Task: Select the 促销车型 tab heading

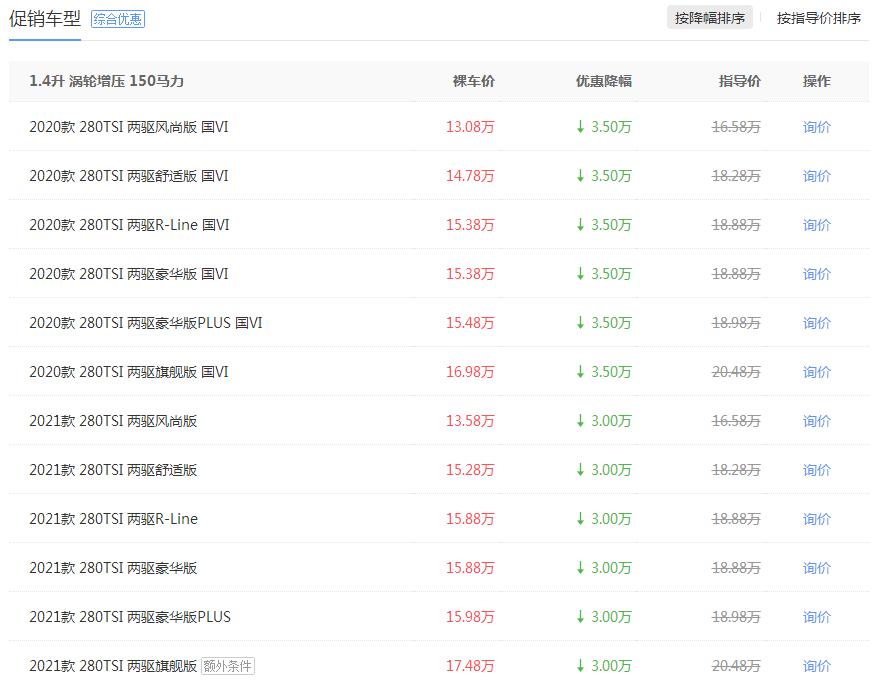Action: point(45,19)
